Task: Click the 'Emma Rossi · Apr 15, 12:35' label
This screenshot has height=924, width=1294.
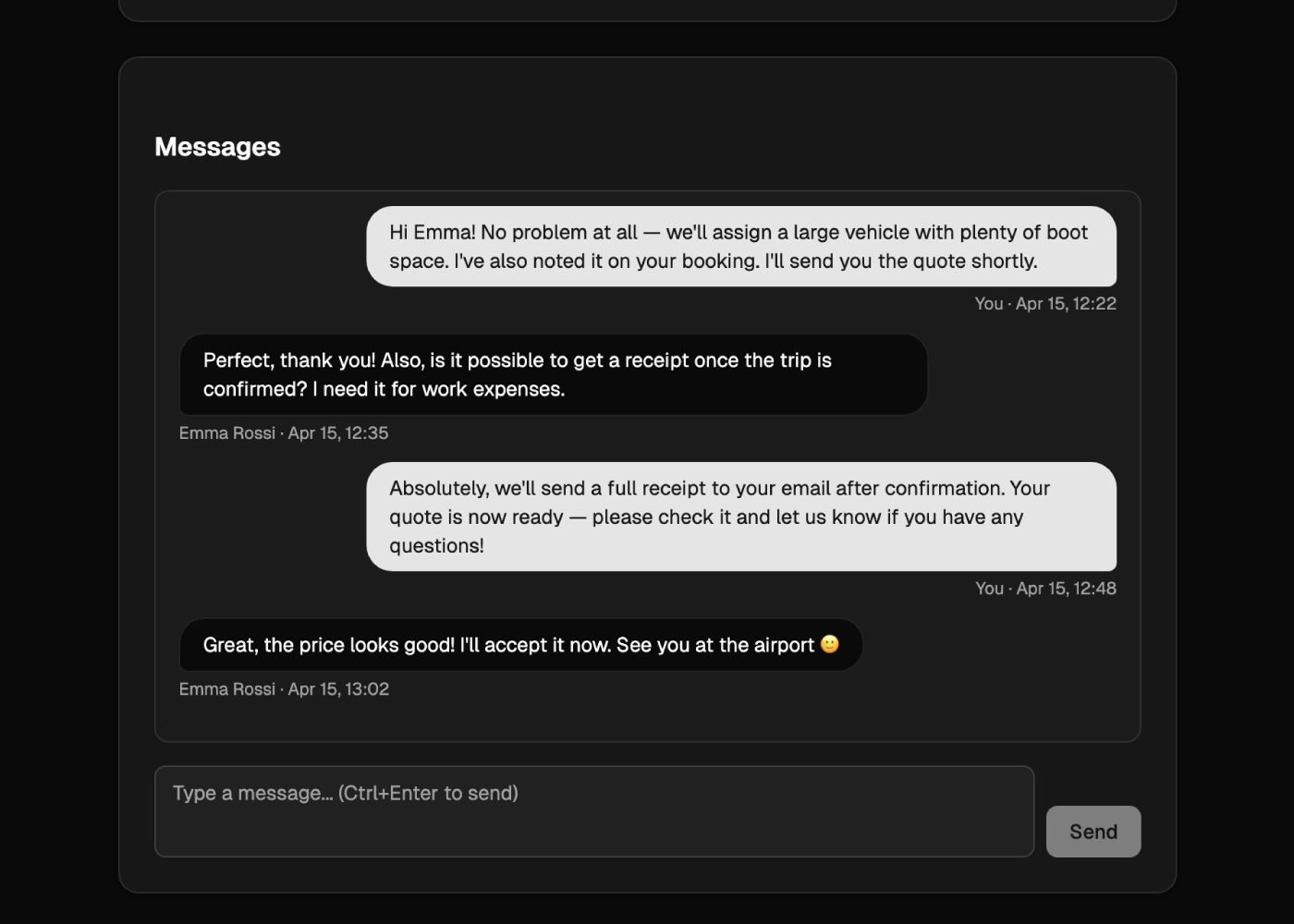Action: pyautogui.click(x=284, y=432)
